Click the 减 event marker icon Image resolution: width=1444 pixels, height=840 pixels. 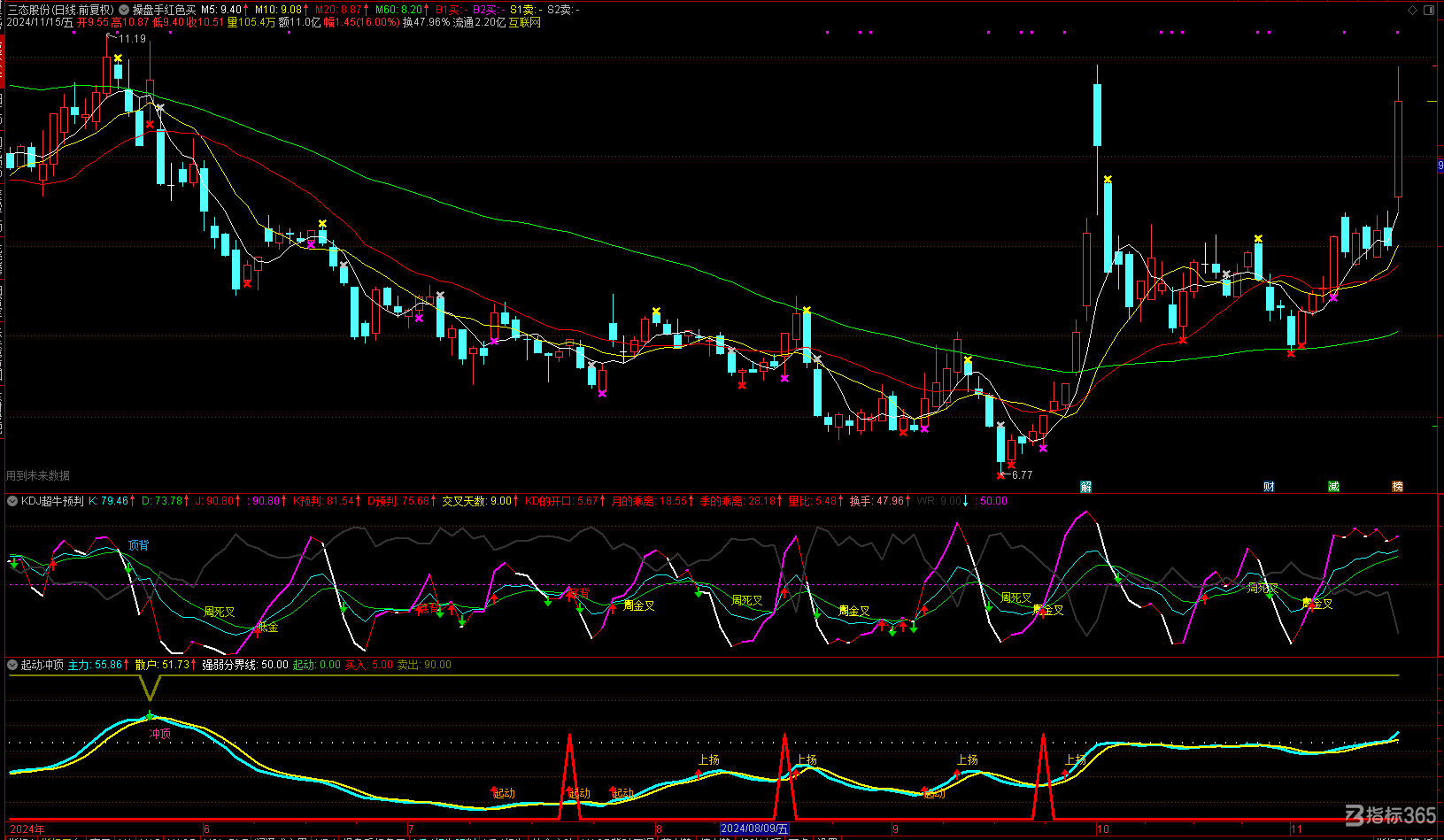coord(1333,486)
